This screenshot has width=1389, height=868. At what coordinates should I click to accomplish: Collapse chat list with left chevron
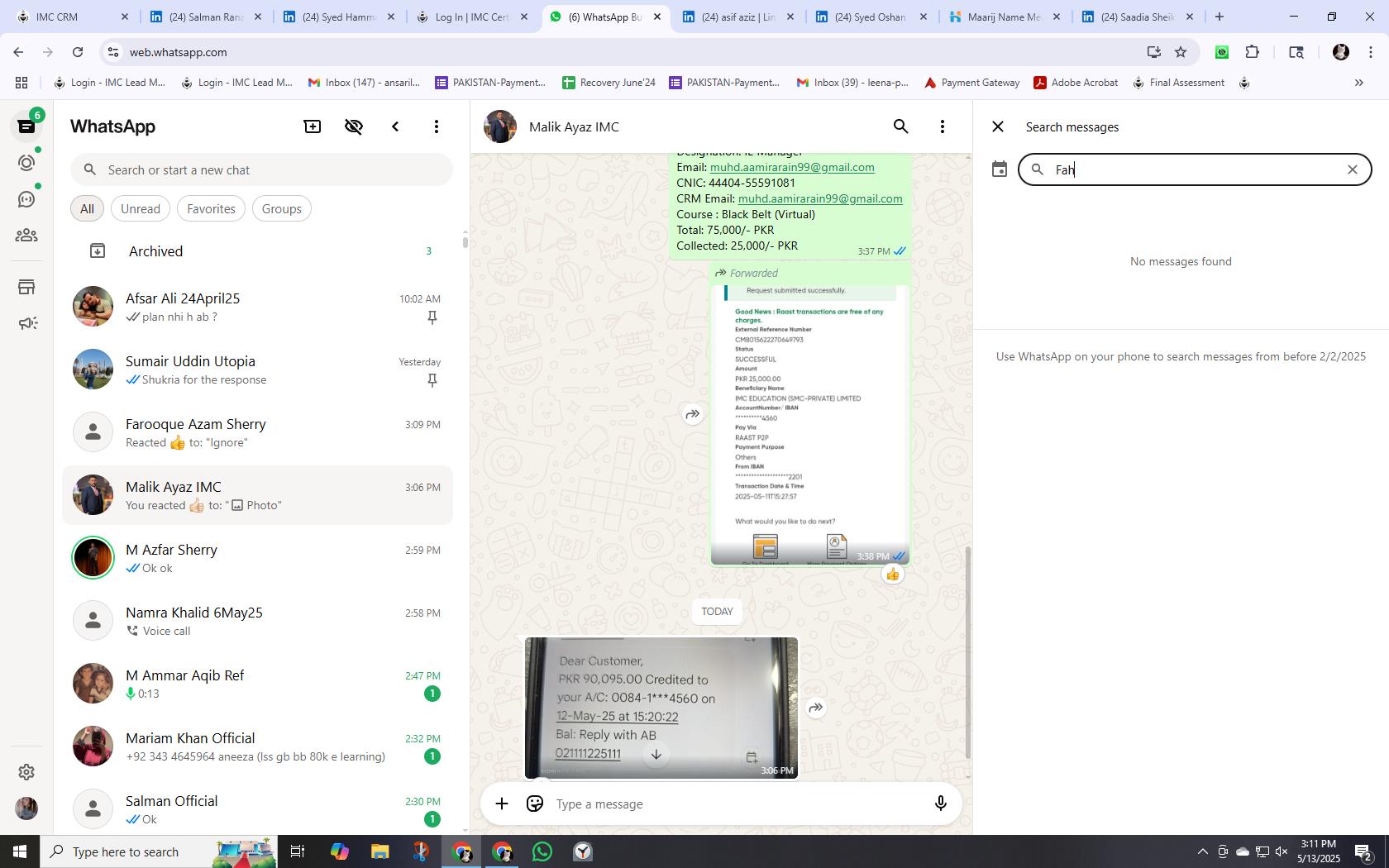(x=395, y=126)
